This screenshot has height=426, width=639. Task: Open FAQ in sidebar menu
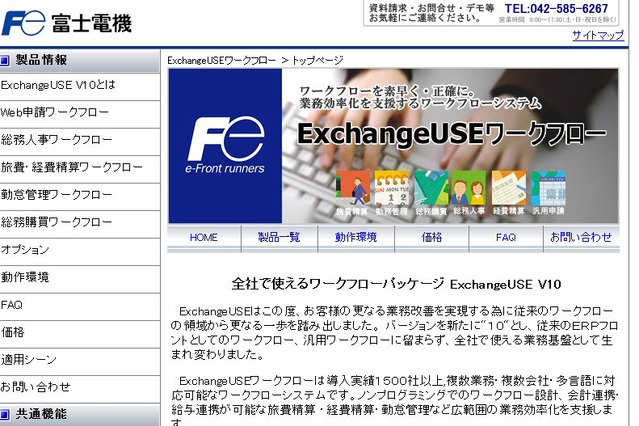point(80,305)
